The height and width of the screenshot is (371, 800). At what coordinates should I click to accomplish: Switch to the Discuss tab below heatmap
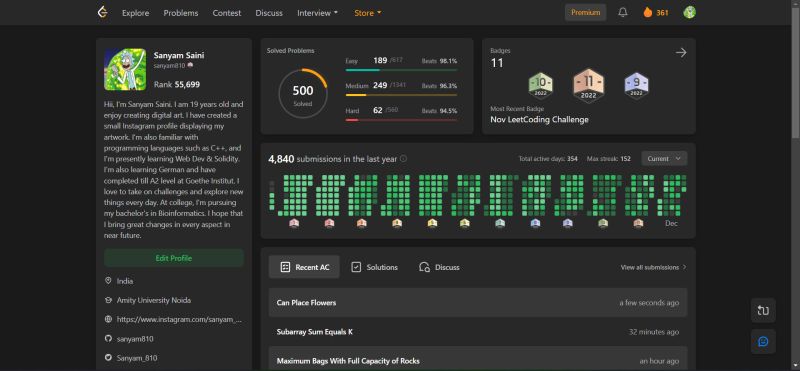pos(439,267)
